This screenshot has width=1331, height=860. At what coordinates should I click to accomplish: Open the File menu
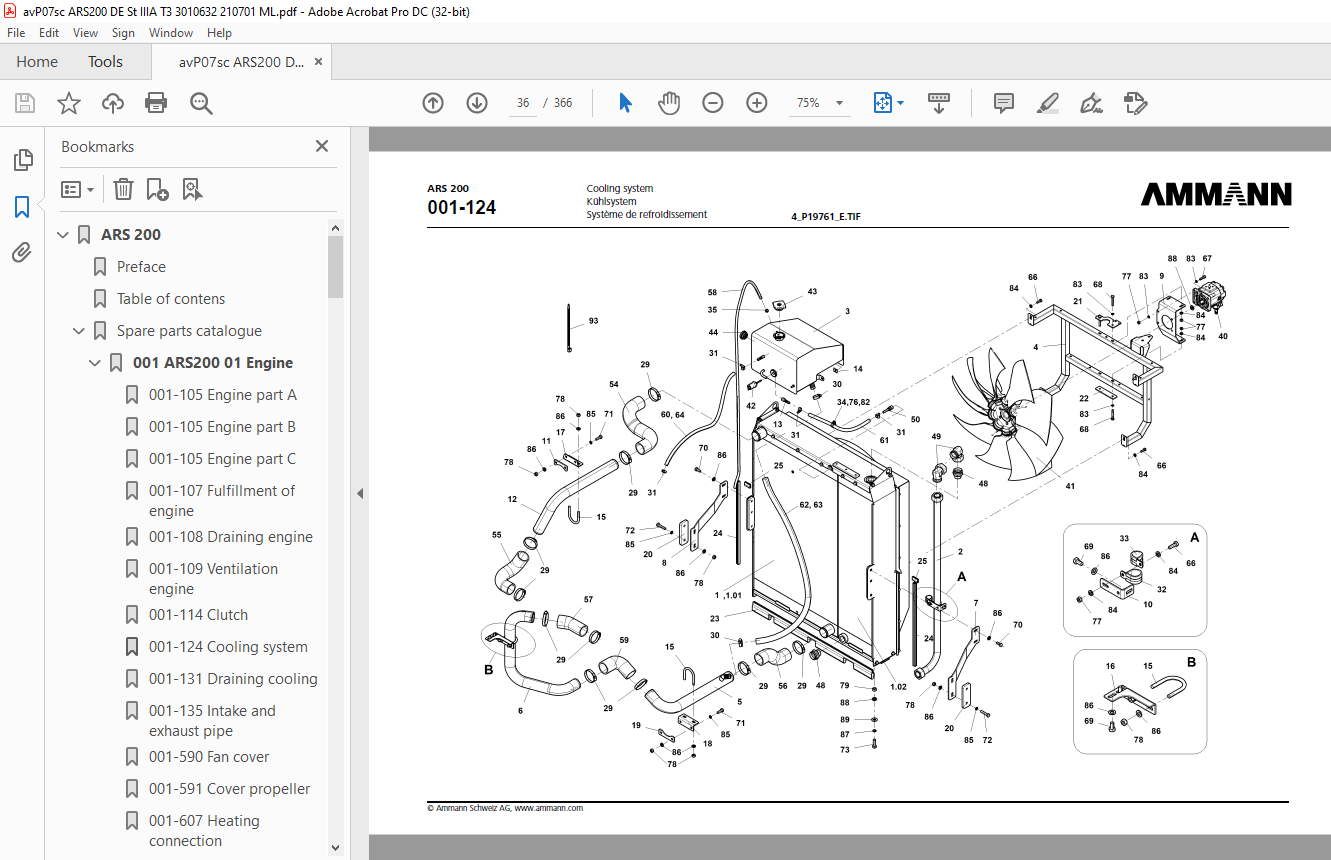[16, 32]
